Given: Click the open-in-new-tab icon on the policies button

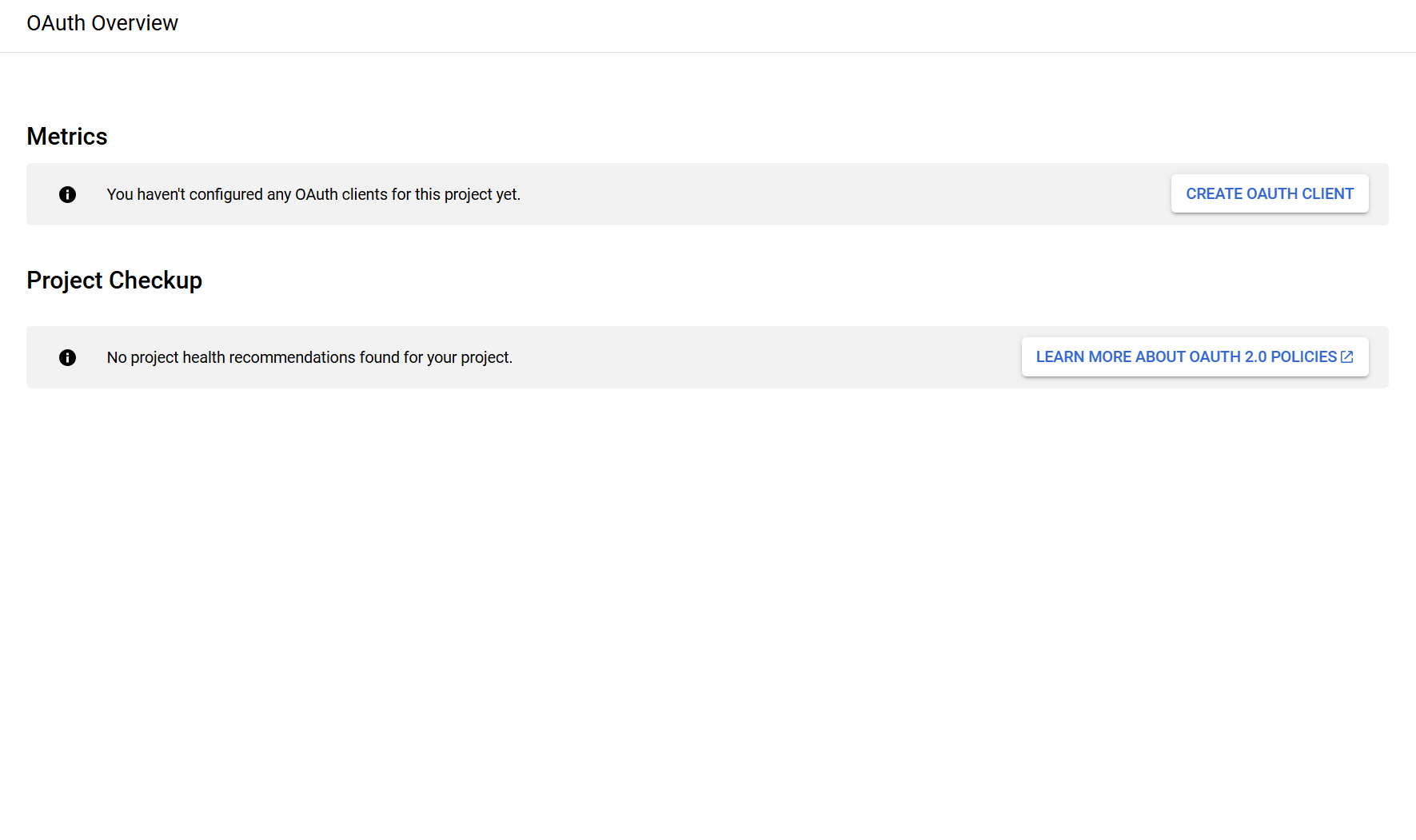Looking at the screenshot, I should [1346, 356].
